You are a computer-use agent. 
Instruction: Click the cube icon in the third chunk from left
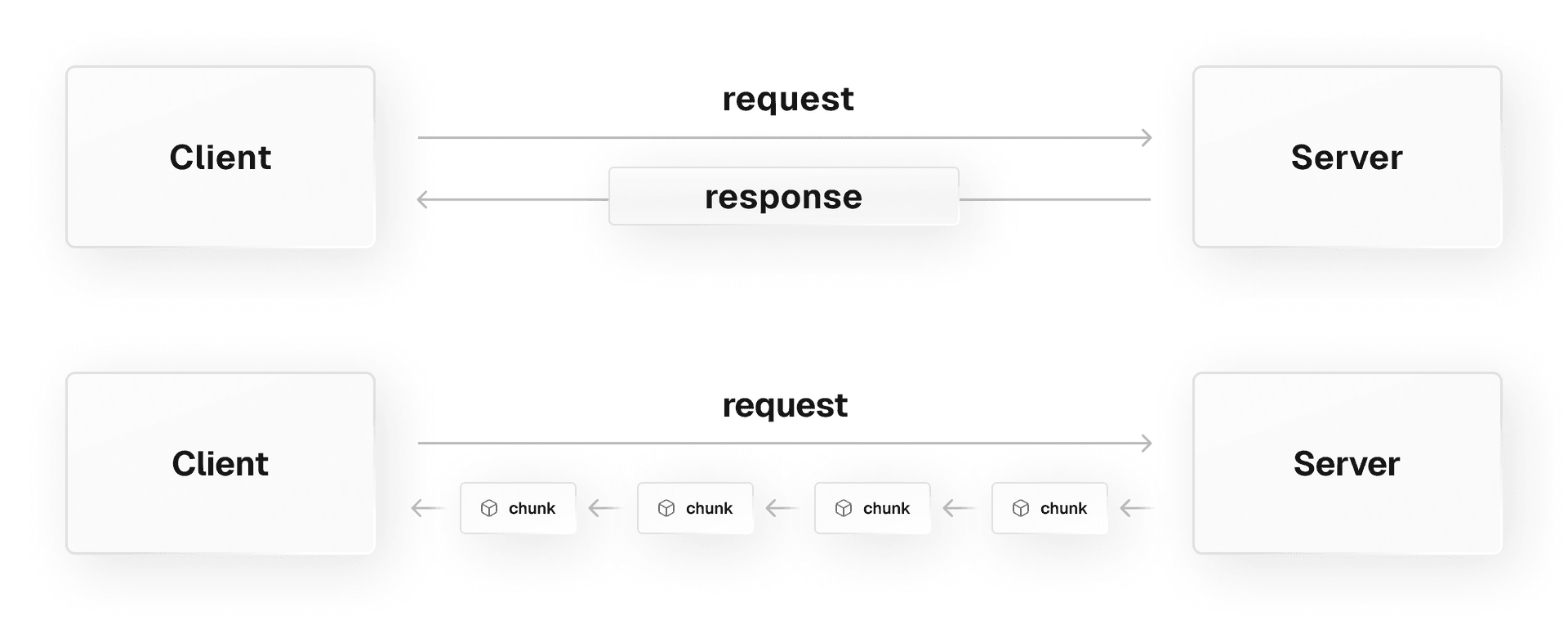coord(844,508)
